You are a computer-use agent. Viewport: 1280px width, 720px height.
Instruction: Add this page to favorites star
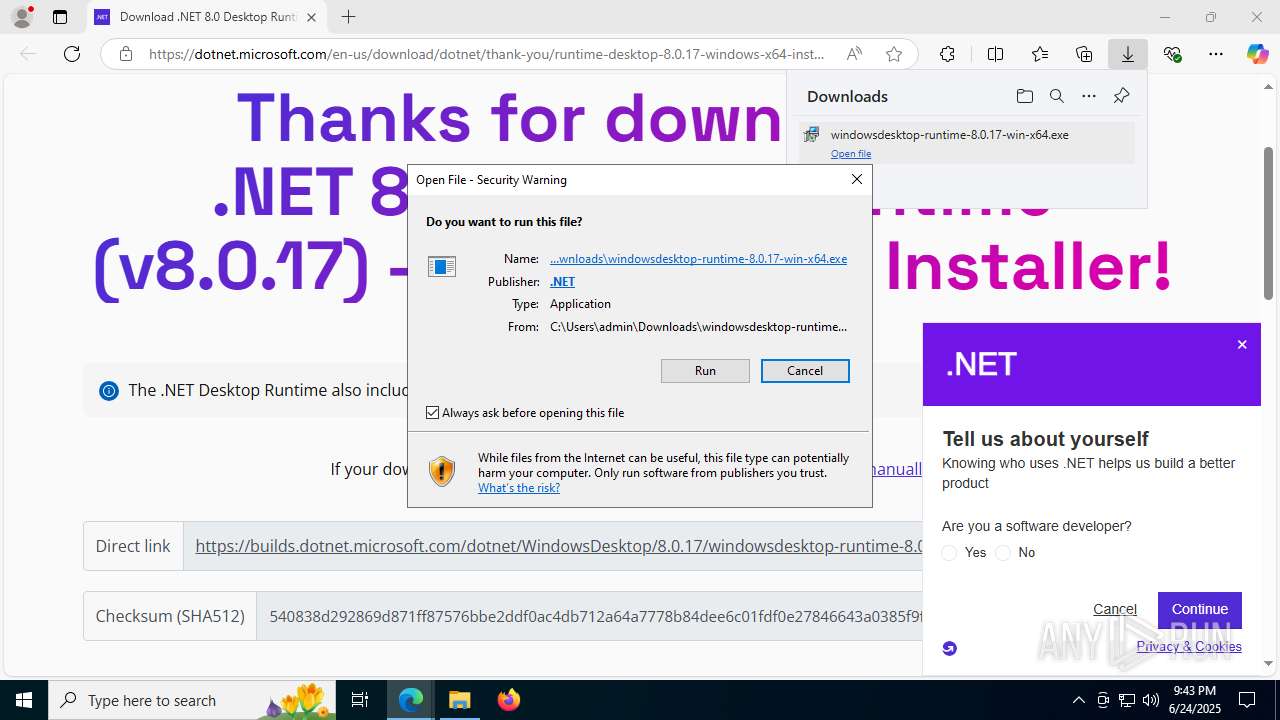coord(894,54)
